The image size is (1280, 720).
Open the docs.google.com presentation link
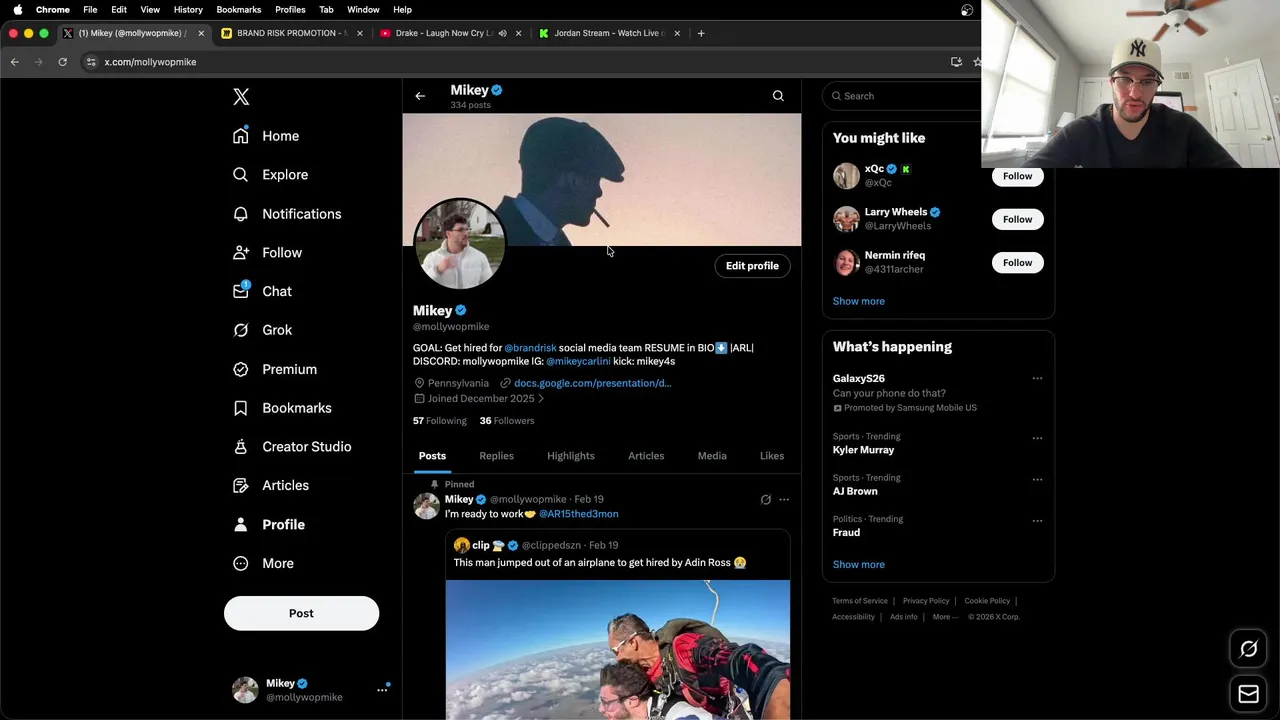[x=592, y=383]
